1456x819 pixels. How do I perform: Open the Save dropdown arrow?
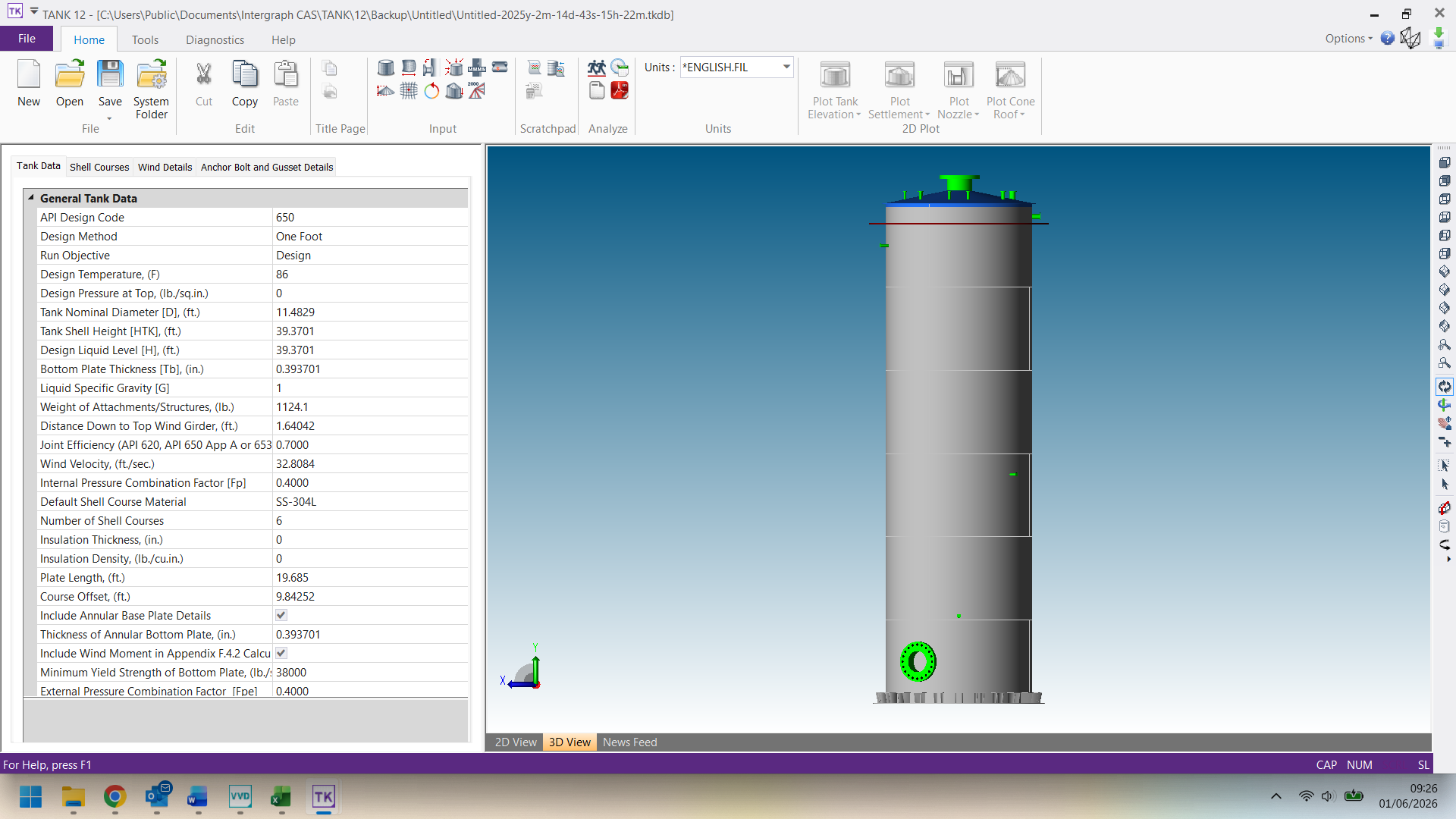pos(110,118)
